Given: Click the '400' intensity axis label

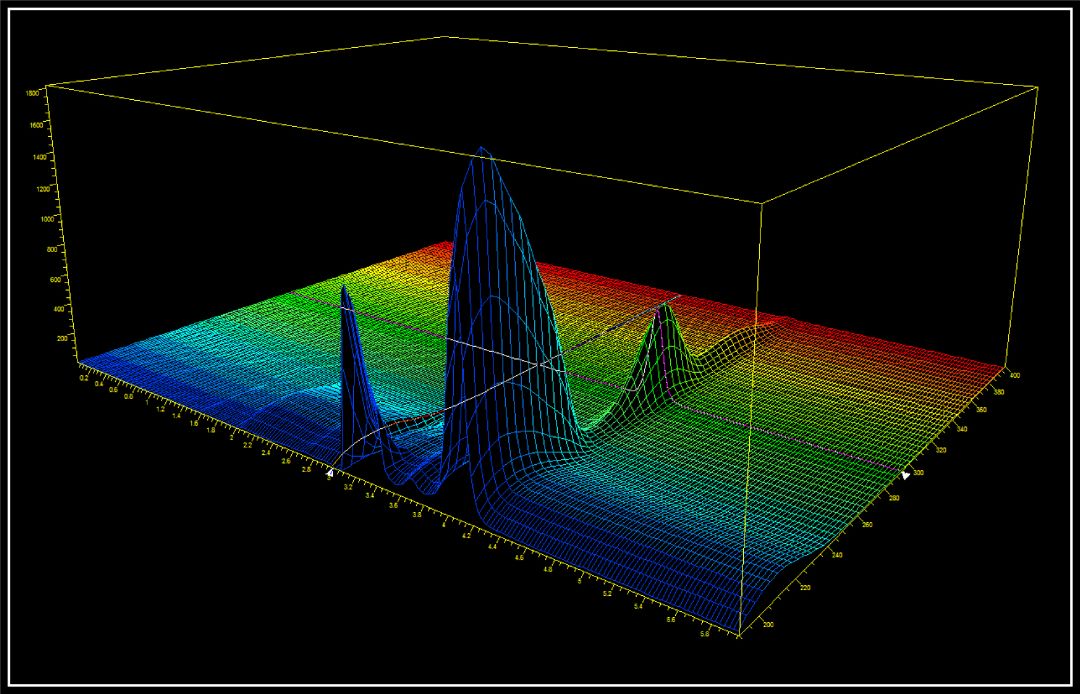Looking at the screenshot, I should pyautogui.click(x=59, y=308).
